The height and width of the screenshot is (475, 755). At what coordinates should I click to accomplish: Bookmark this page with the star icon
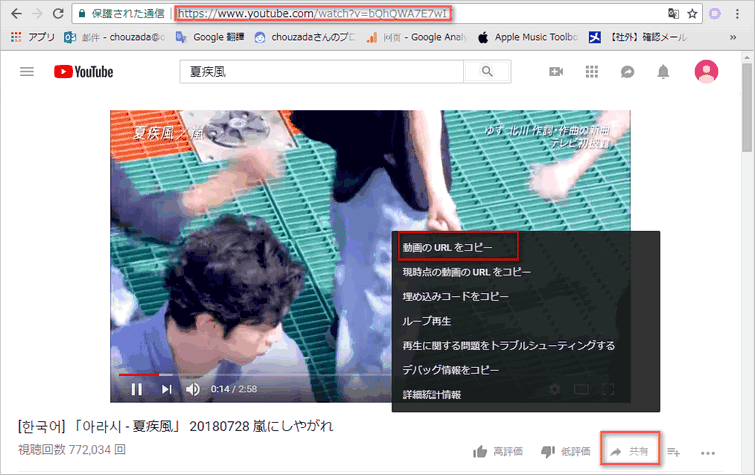click(692, 13)
